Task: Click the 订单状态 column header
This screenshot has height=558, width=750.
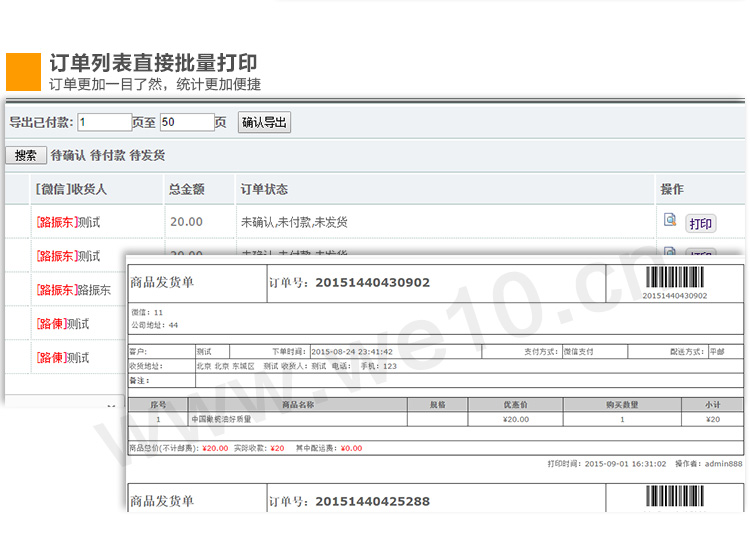Action: coord(264,189)
